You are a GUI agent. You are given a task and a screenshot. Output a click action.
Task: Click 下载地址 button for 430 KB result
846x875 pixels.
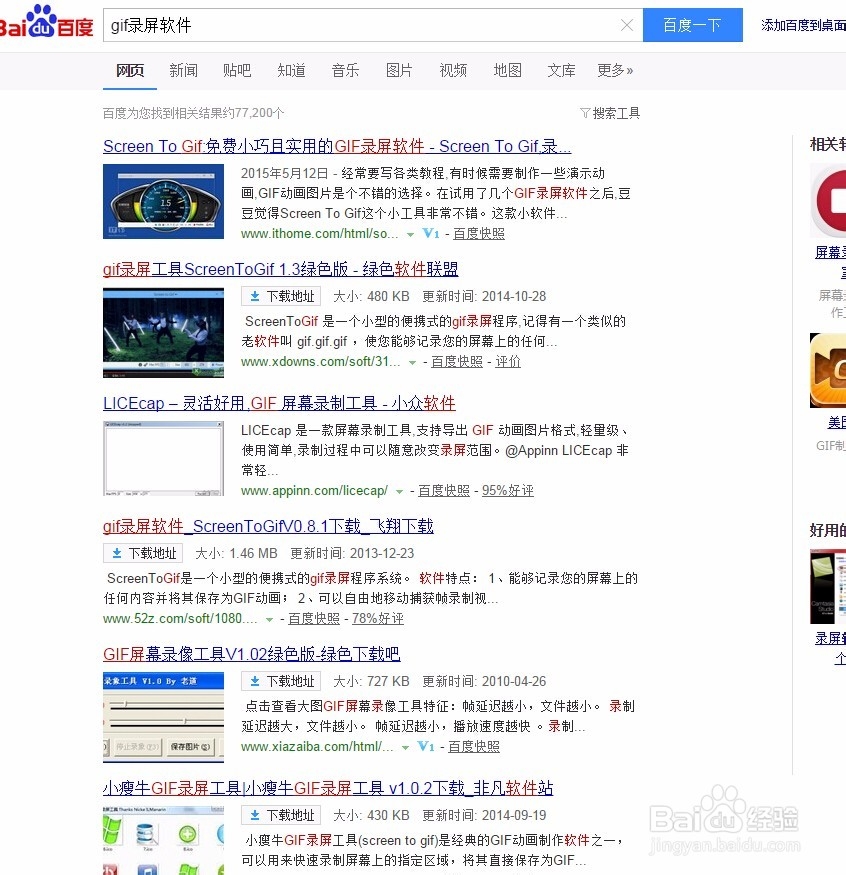(x=281, y=815)
